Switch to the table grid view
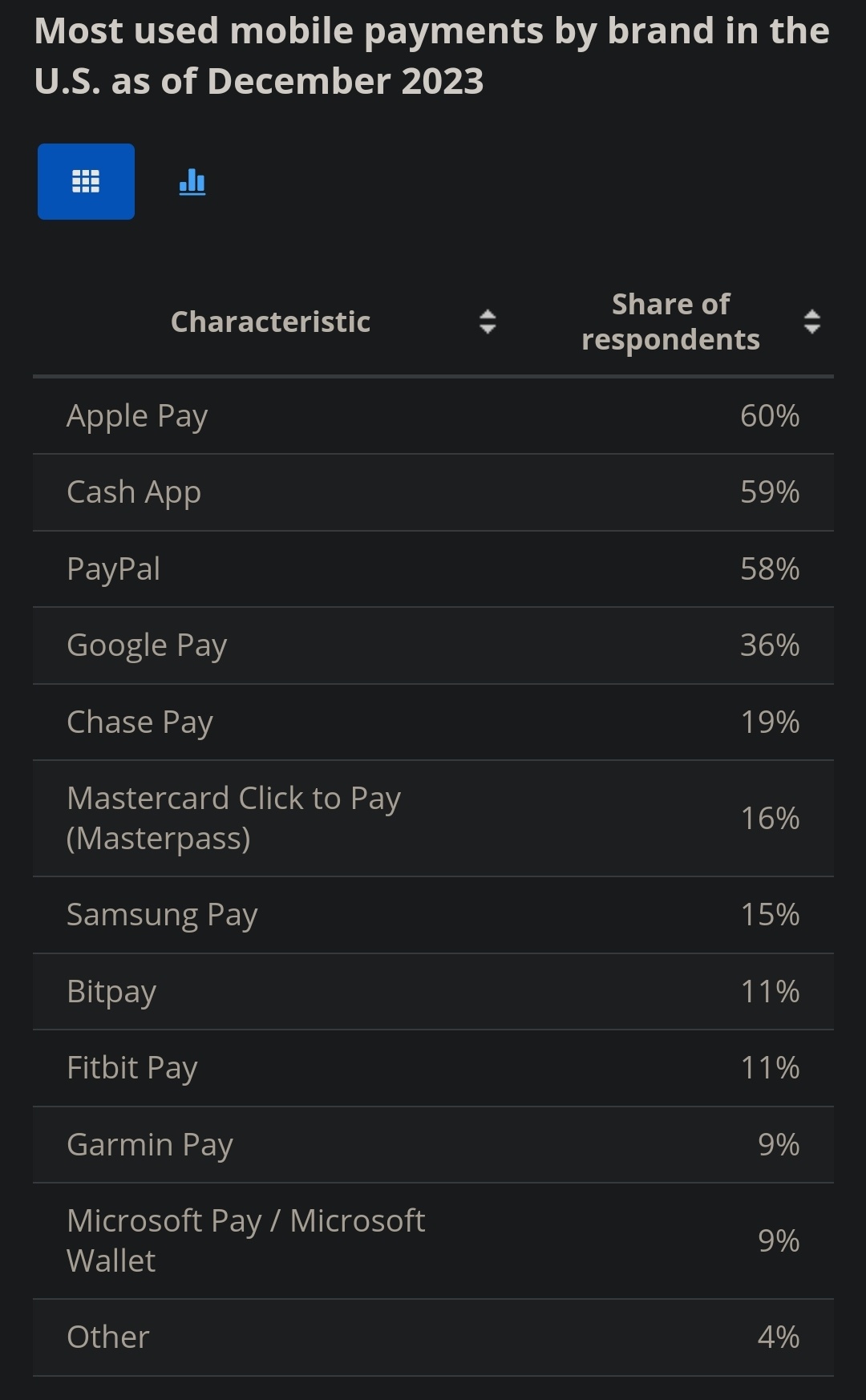The width and height of the screenshot is (866, 1400). 86,181
